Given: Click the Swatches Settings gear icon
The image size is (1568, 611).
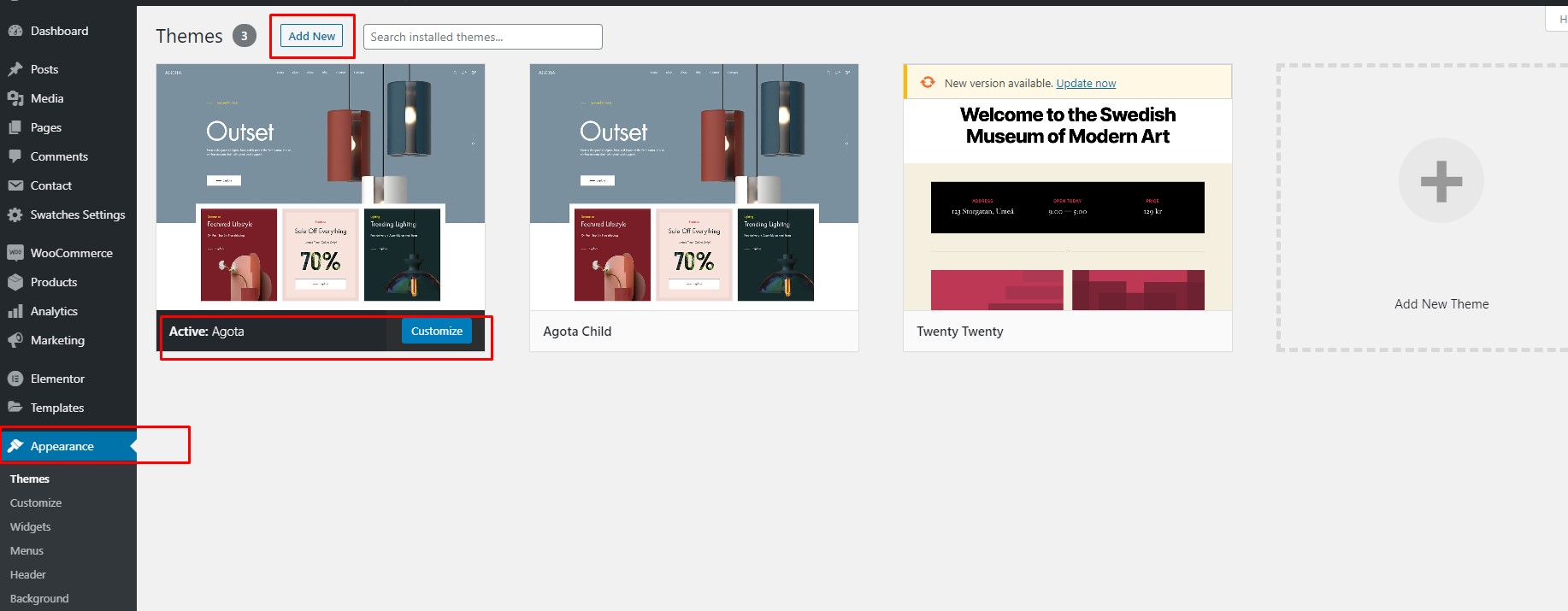Looking at the screenshot, I should point(15,214).
